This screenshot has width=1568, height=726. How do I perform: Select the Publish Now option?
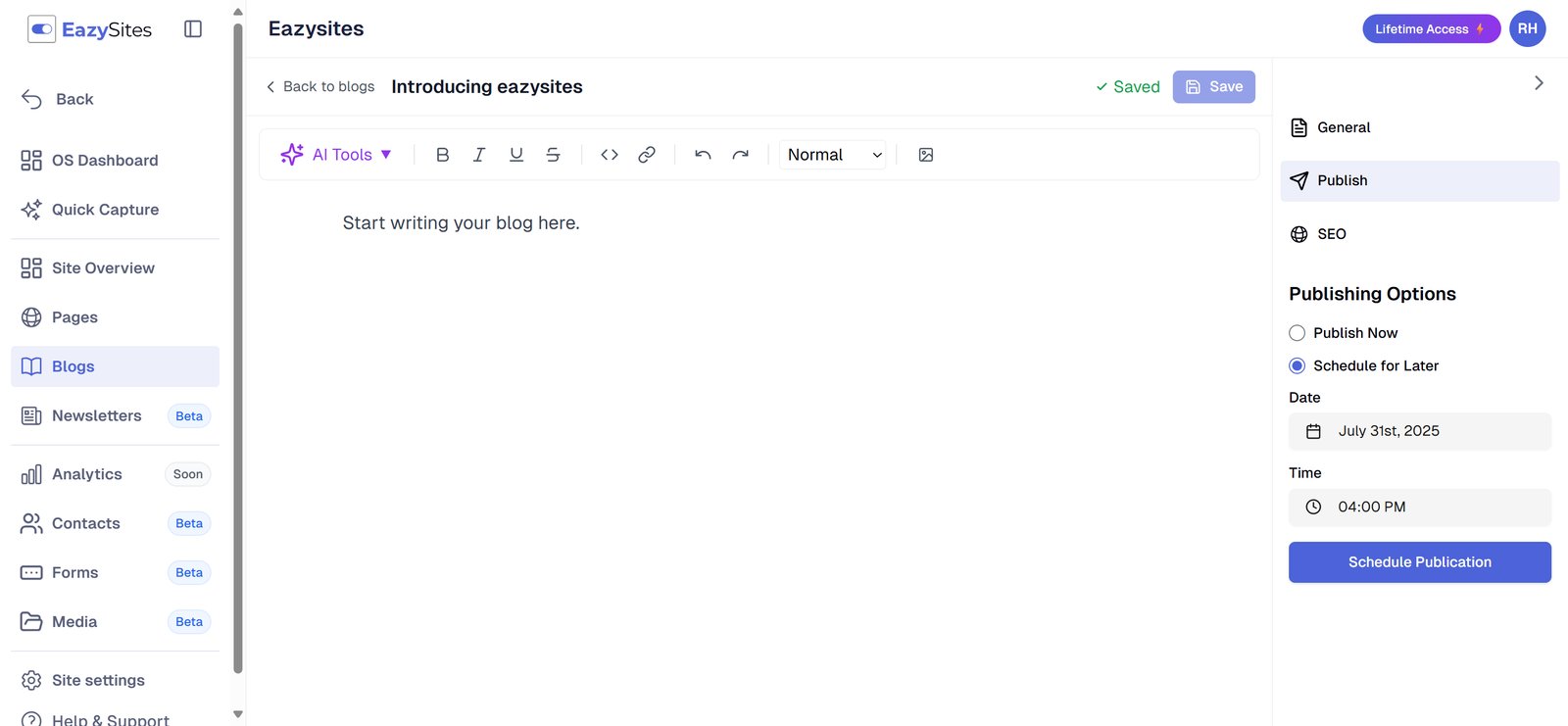pos(1297,333)
